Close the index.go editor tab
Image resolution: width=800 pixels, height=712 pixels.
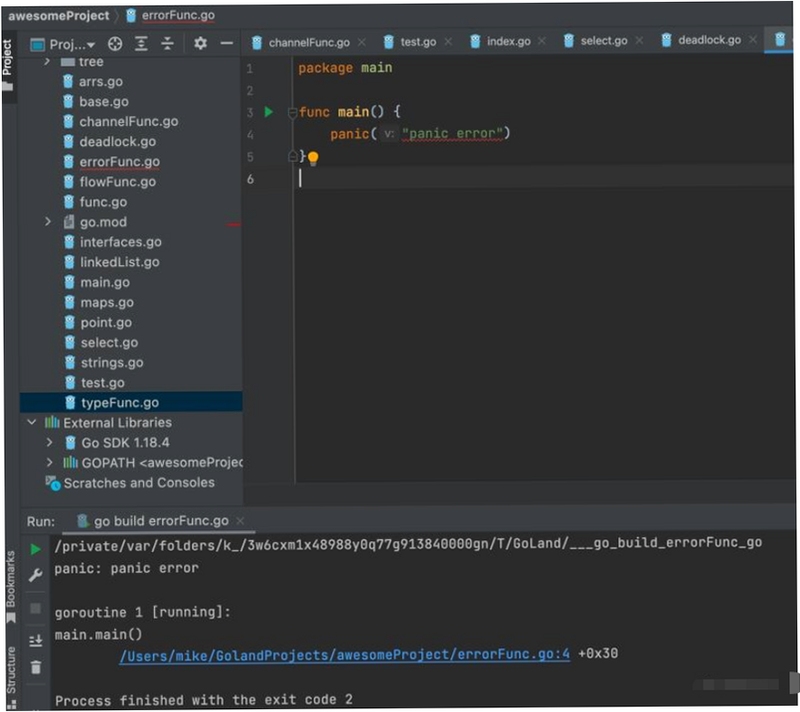[542, 40]
